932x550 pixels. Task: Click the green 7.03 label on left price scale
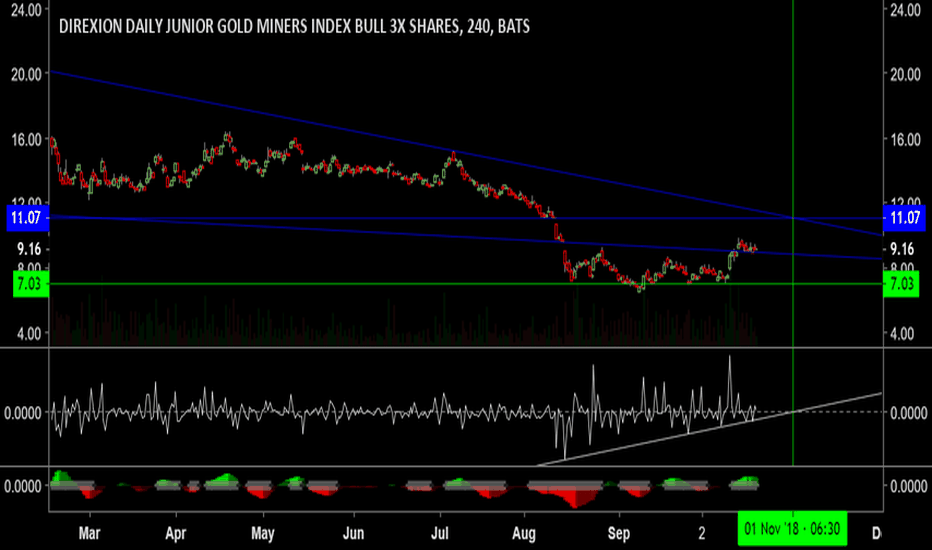pyautogui.click(x=30, y=284)
